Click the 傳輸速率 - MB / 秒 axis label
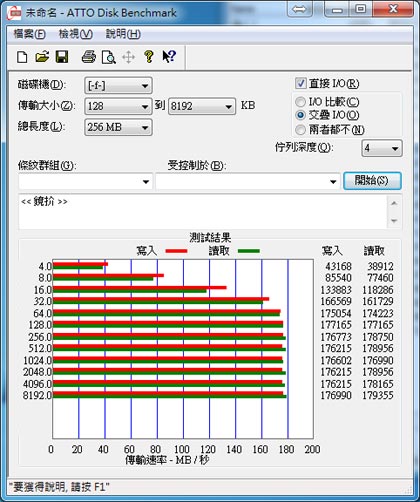Image resolution: width=420 pixels, height=502 pixels. (167, 460)
